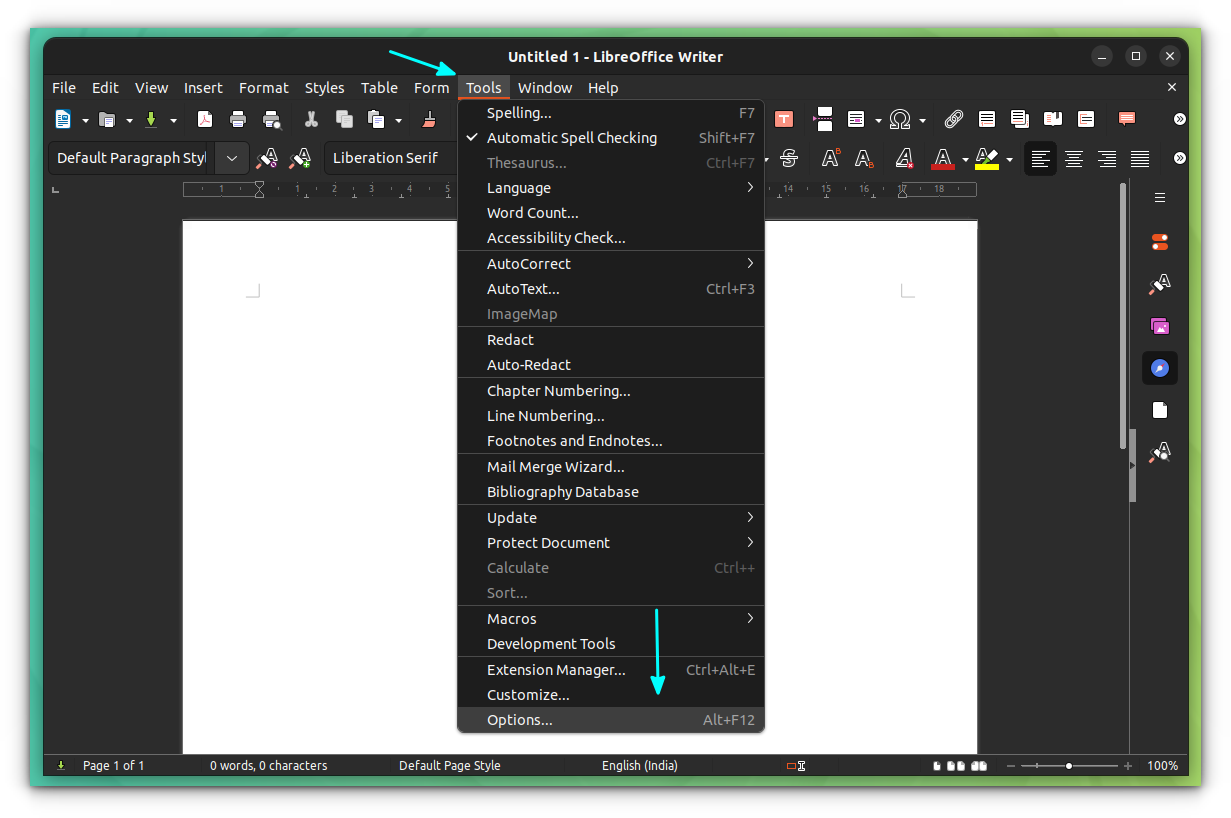
Task: Expand the AutoCorrect submenu
Action: click(x=611, y=264)
